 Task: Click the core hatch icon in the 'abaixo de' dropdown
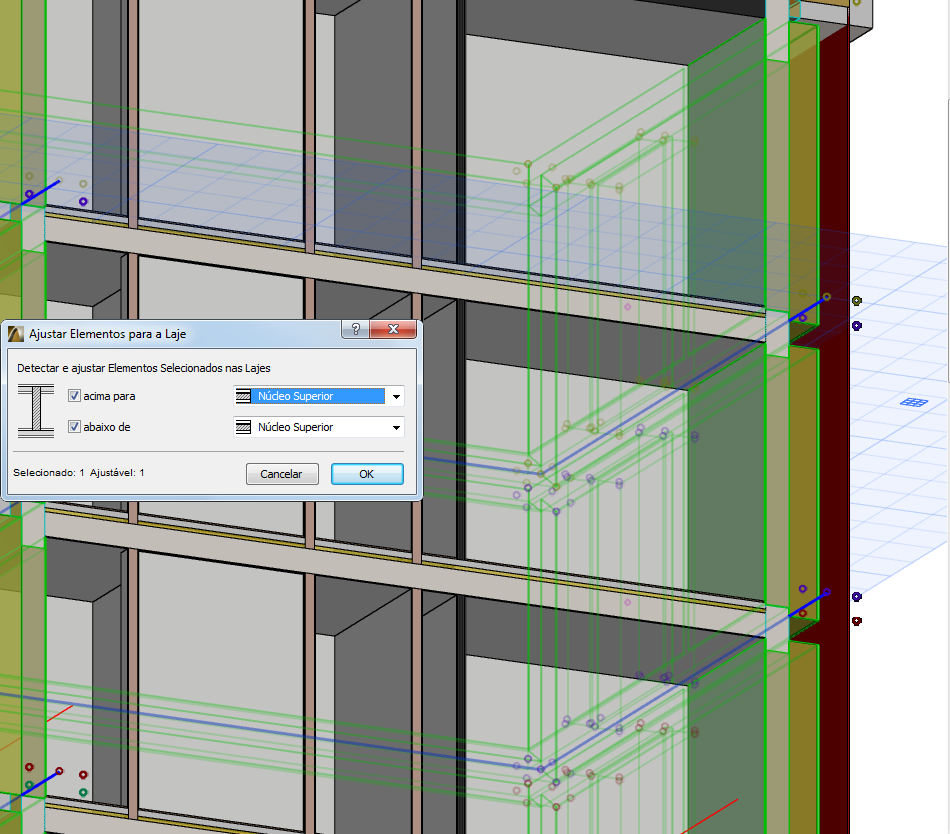pyautogui.click(x=243, y=427)
